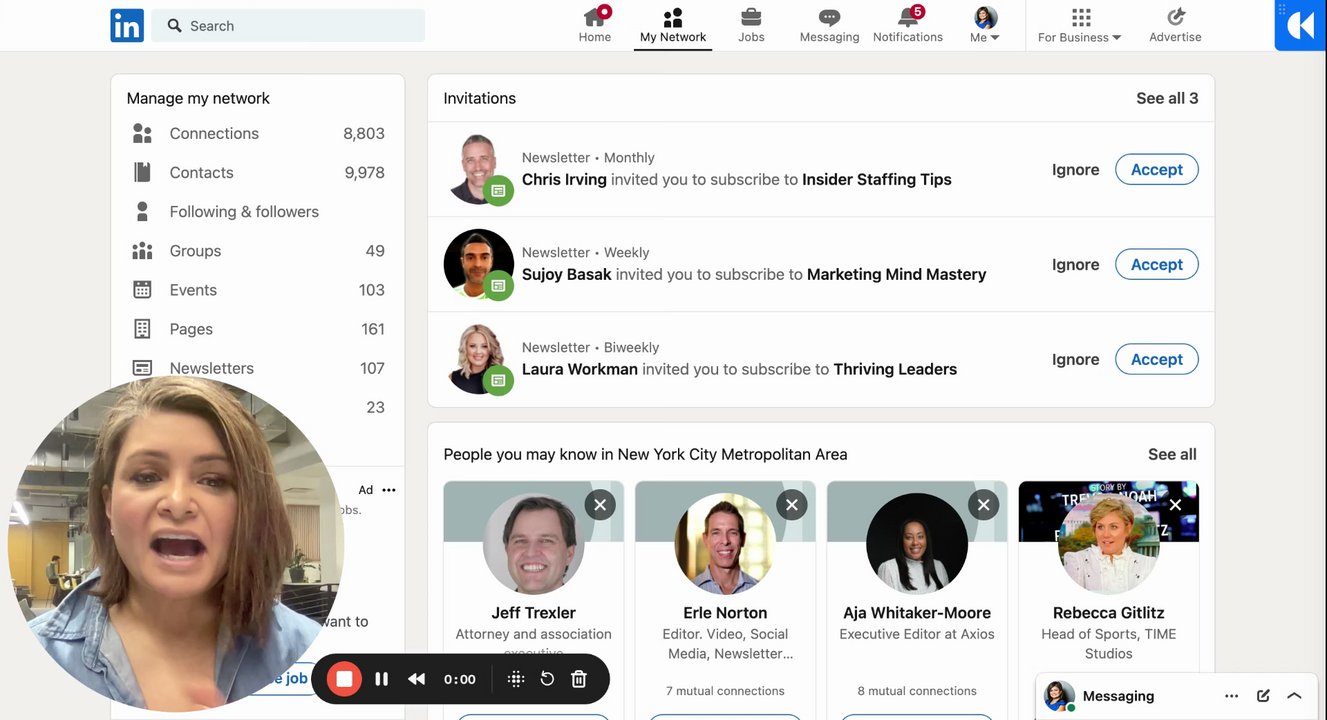Dismiss Aja Whitaker-Moore suggestion card
This screenshot has height=720, width=1327.
[983, 505]
